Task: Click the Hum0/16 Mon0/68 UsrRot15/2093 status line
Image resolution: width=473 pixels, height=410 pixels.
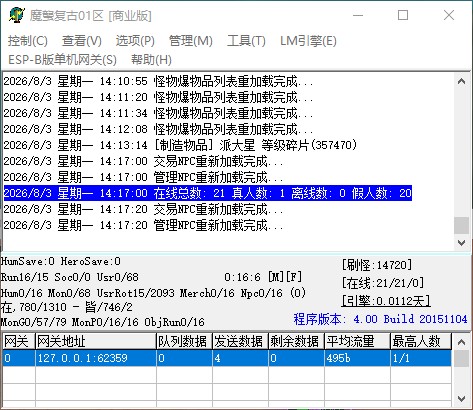Action: (x=153, y=293)
